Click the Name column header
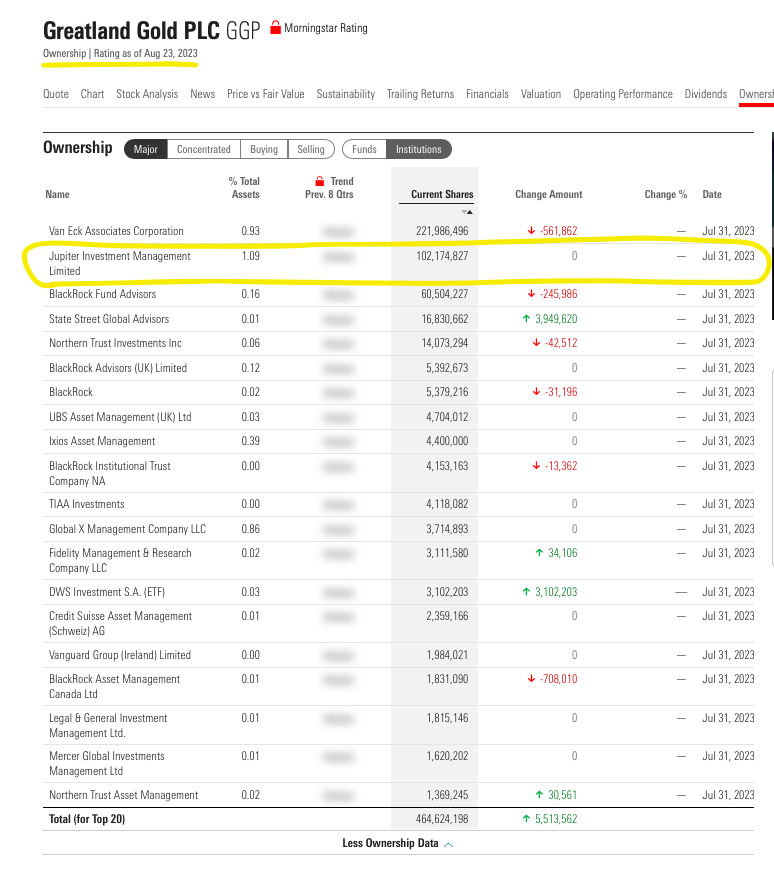 [x=57, y=194]
